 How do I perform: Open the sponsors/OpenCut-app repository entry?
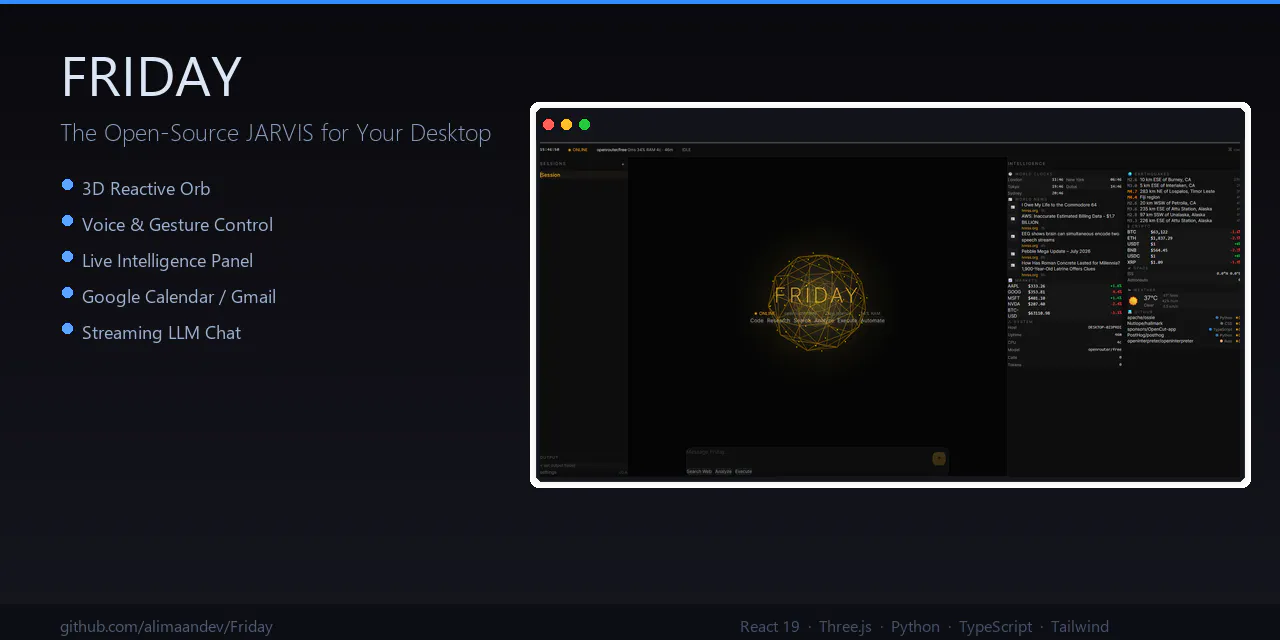click(x=1184, y=329)
